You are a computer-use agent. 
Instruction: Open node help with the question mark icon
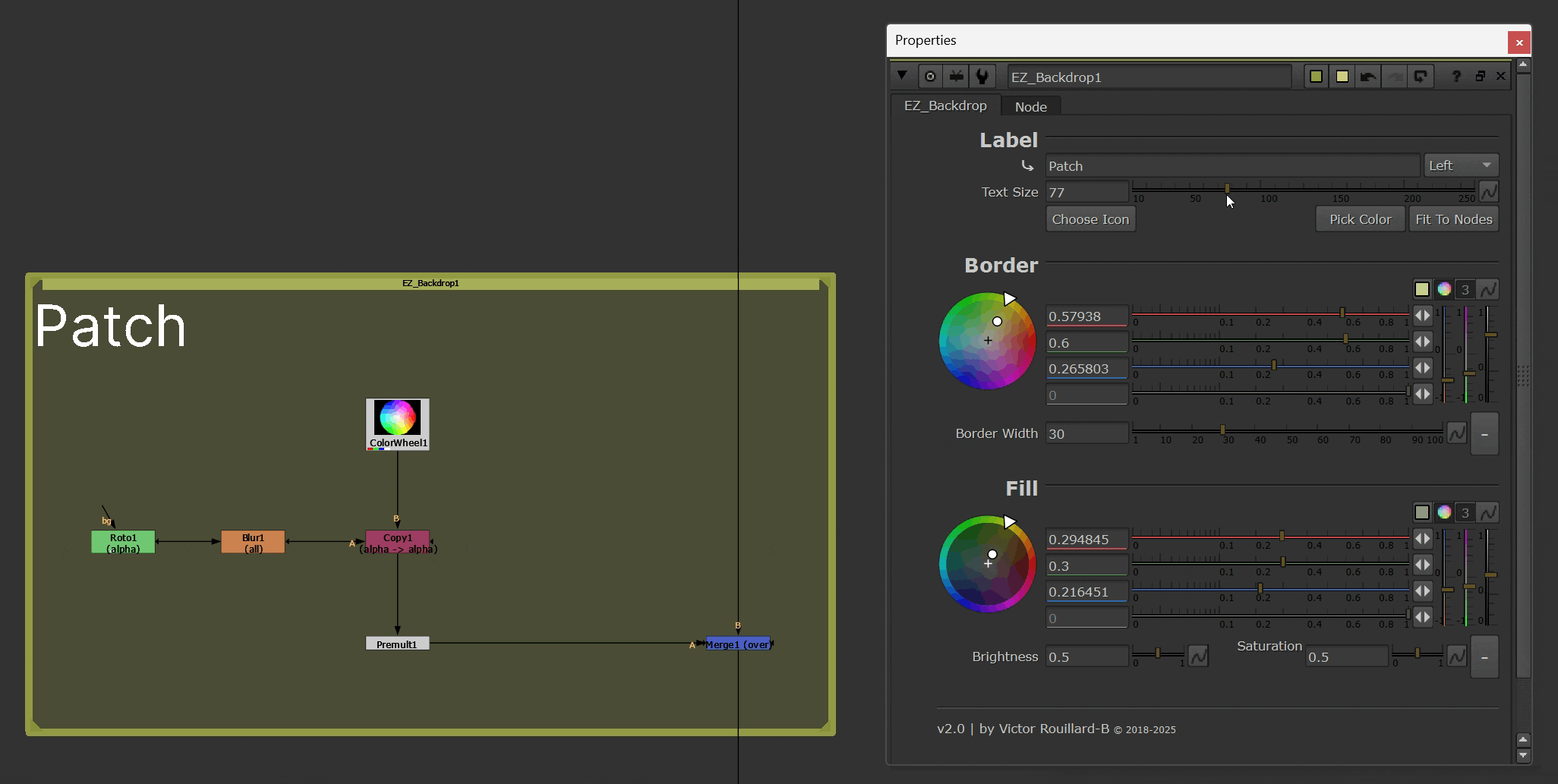coord(1455,77)
